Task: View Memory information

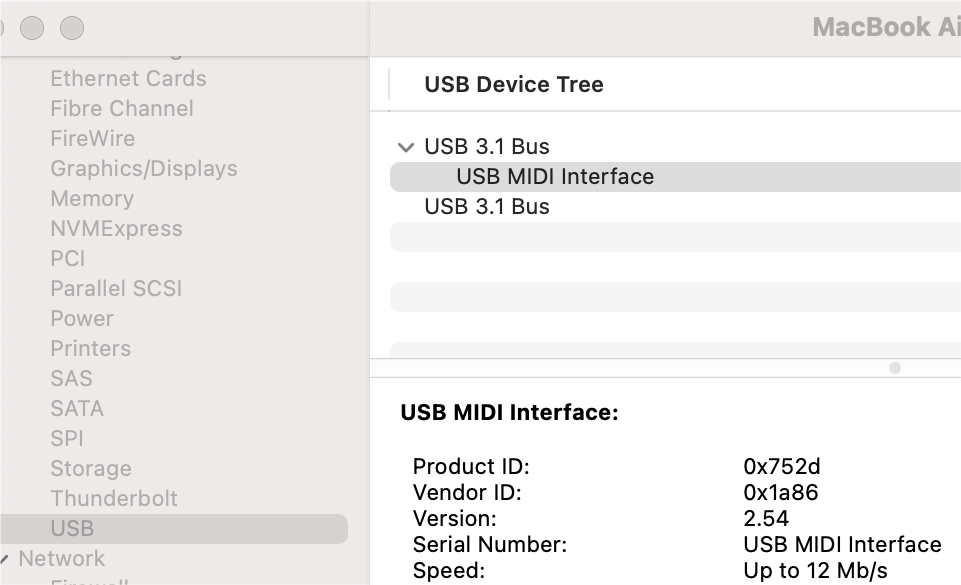Action: (92, 198)
